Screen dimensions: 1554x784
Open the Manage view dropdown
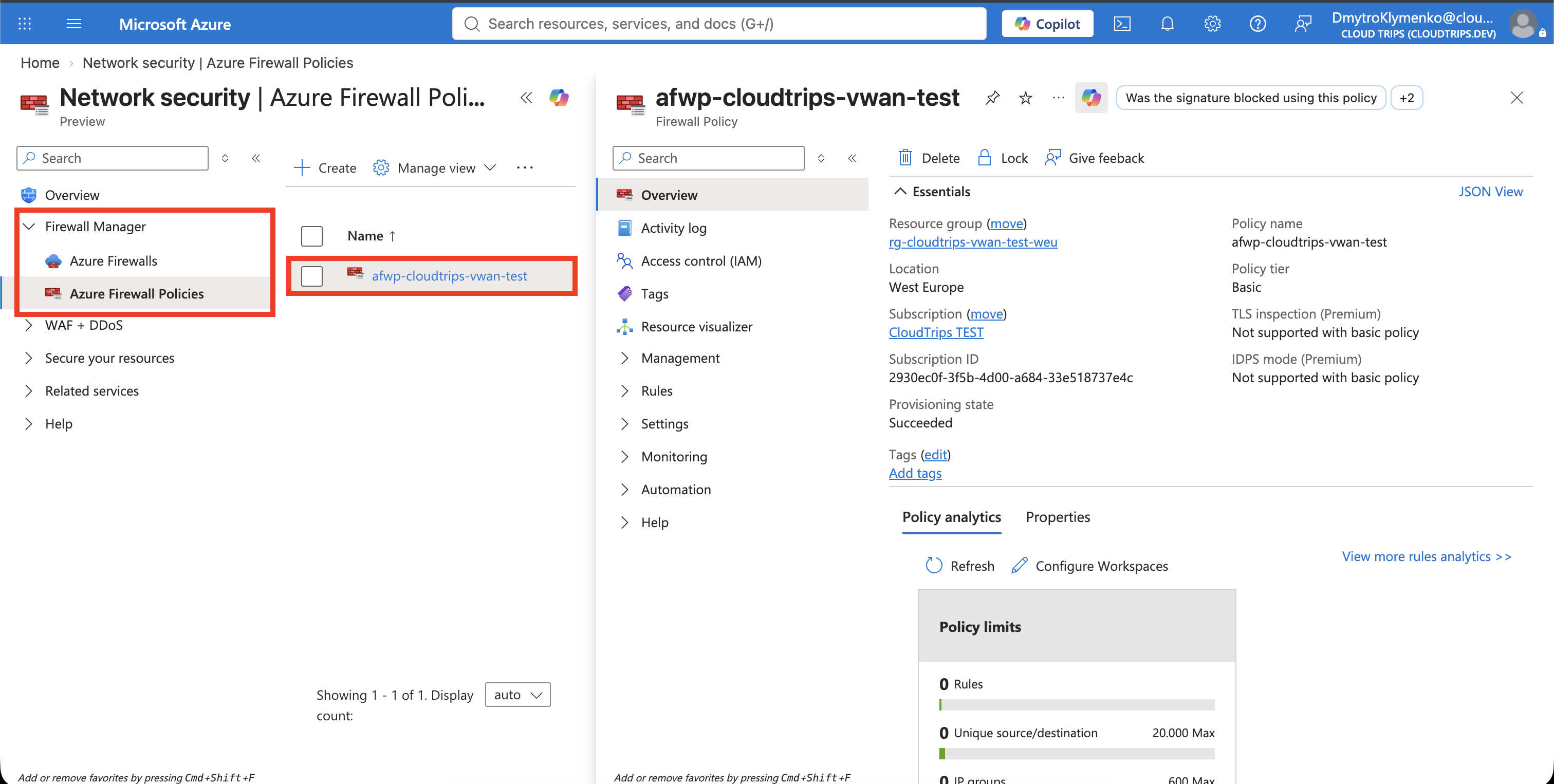pos(434,167)
